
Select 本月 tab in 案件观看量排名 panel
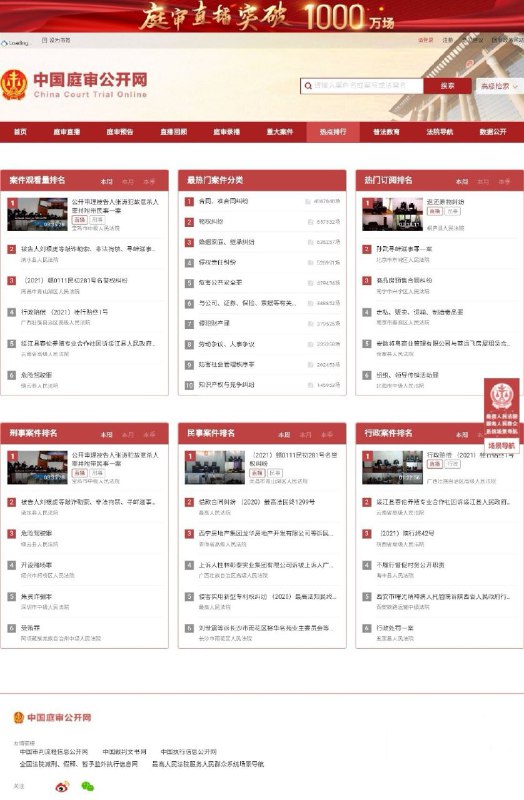coord(128,181)
